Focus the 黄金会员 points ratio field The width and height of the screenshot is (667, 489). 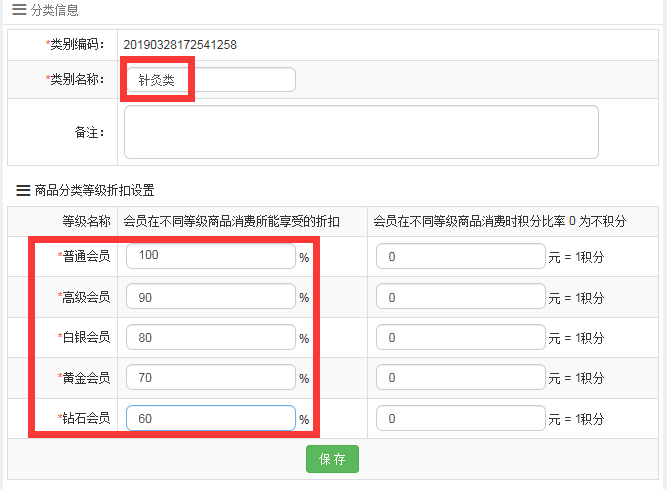point(460,378)
